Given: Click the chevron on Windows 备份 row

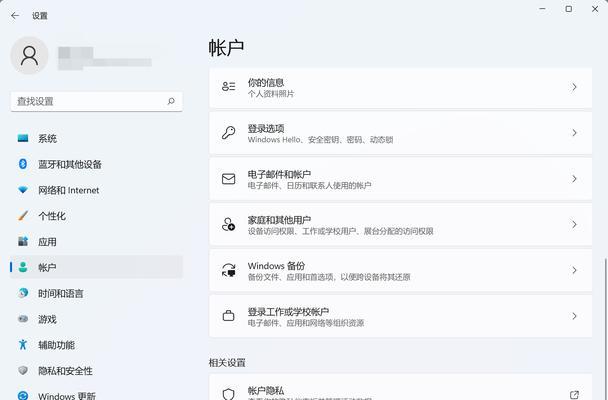Looking at the screenshot, I should click(x=574, y=270).
